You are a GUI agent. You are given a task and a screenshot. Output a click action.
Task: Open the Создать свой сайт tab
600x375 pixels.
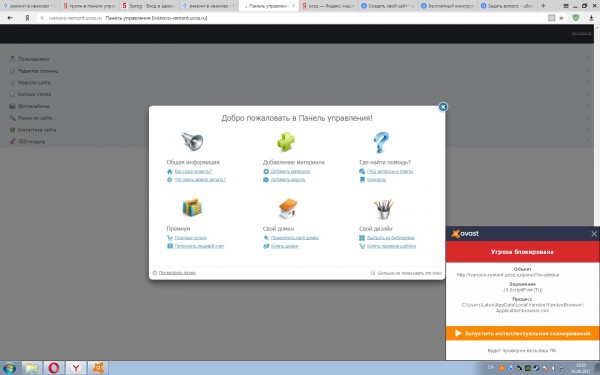click(388, 6)
